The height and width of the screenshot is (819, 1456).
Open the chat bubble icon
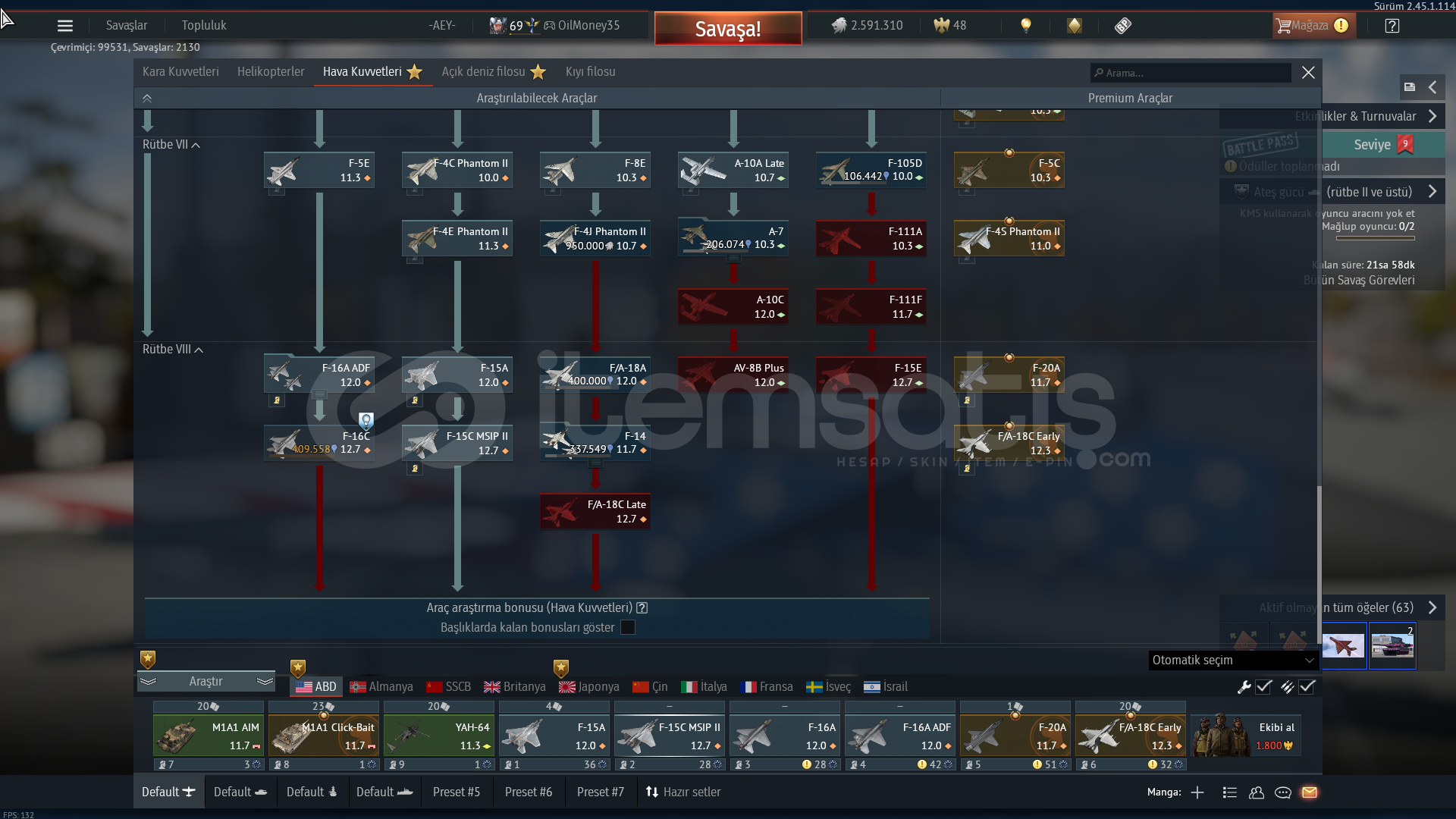1283,792
